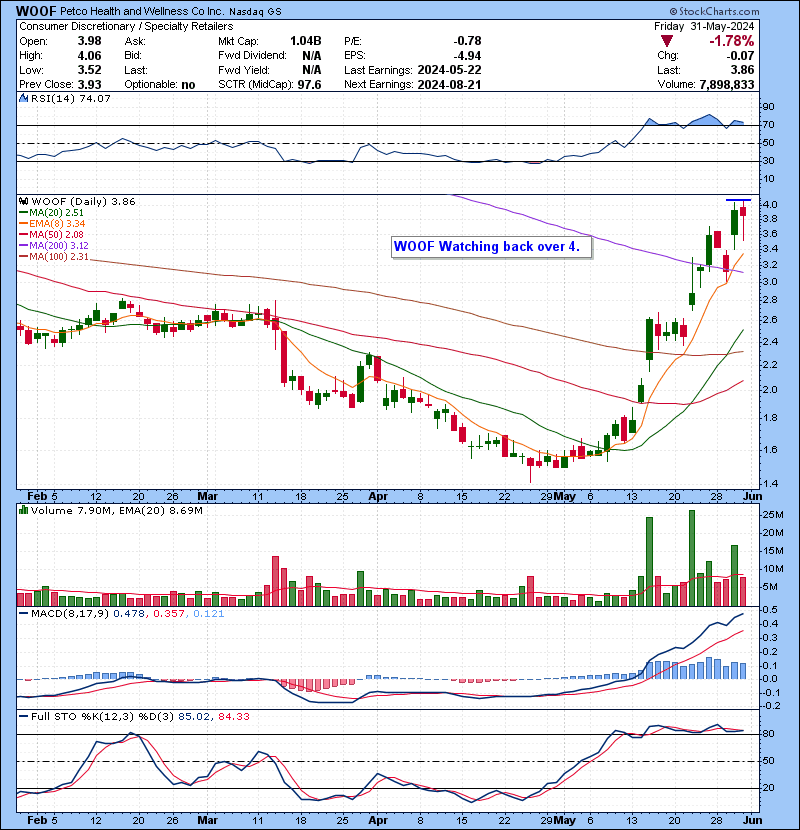
Task: Click the Consumer Discretionary / Specialty Retailers text
Action: click(x=126, y=26)
